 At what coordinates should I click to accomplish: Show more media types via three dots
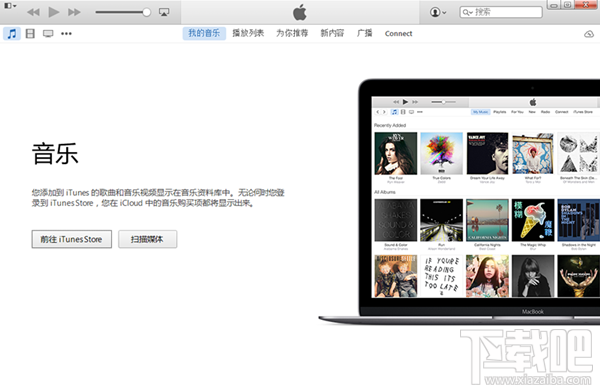point(66,34)
